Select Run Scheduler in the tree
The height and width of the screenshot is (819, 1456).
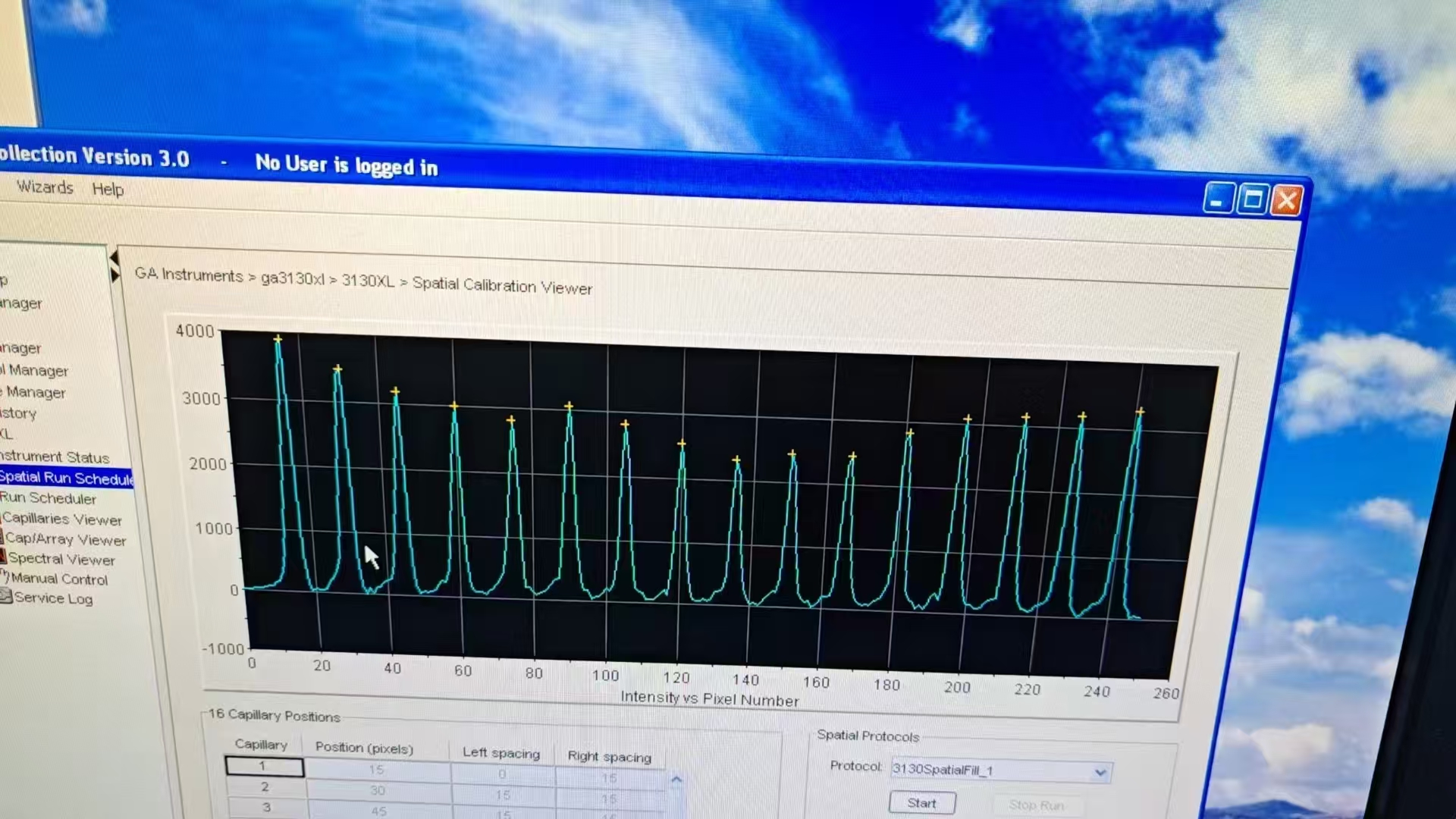coord(49,499)
